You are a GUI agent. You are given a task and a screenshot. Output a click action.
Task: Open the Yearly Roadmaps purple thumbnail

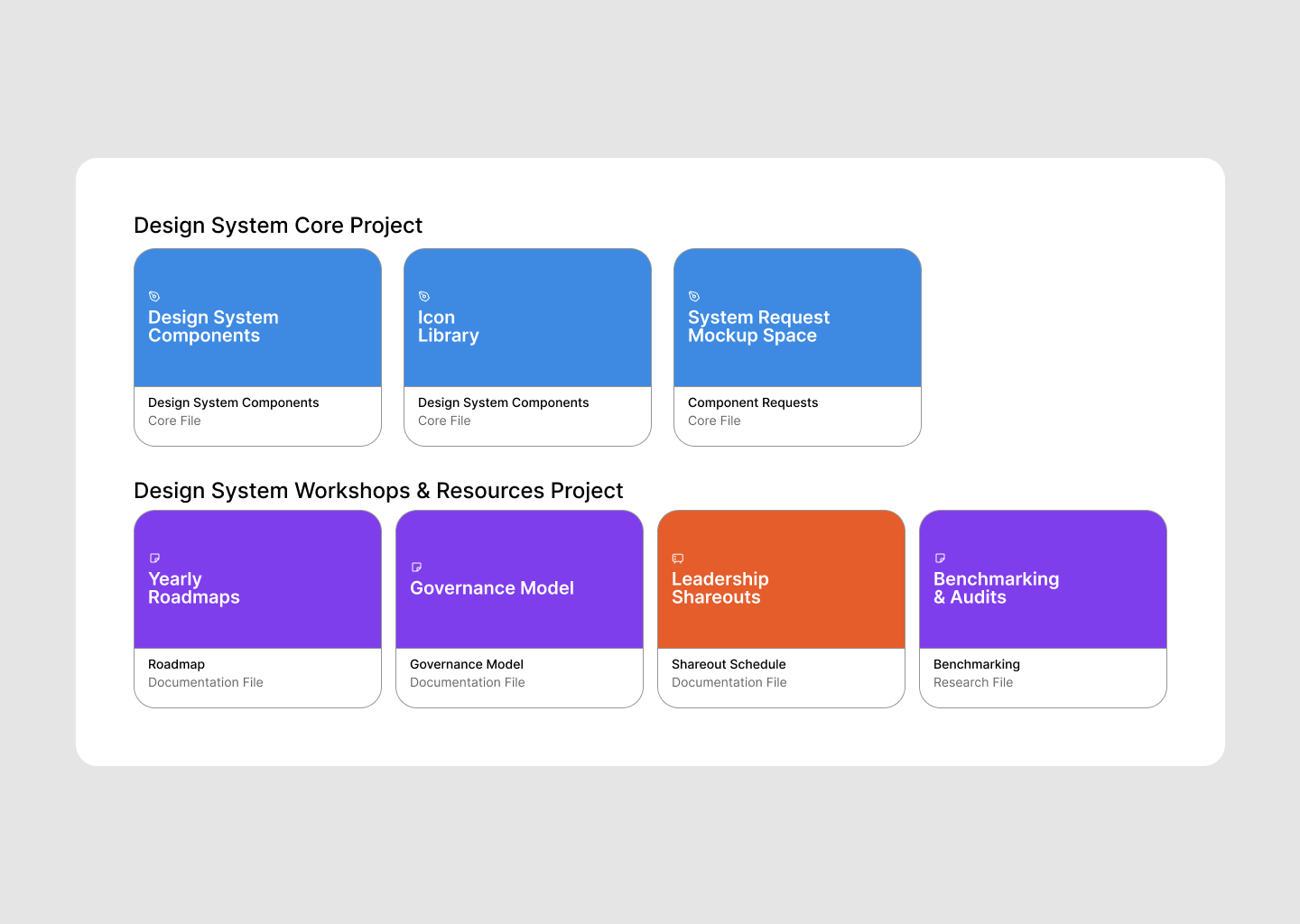pyautogui.click(x=257, y=579)
